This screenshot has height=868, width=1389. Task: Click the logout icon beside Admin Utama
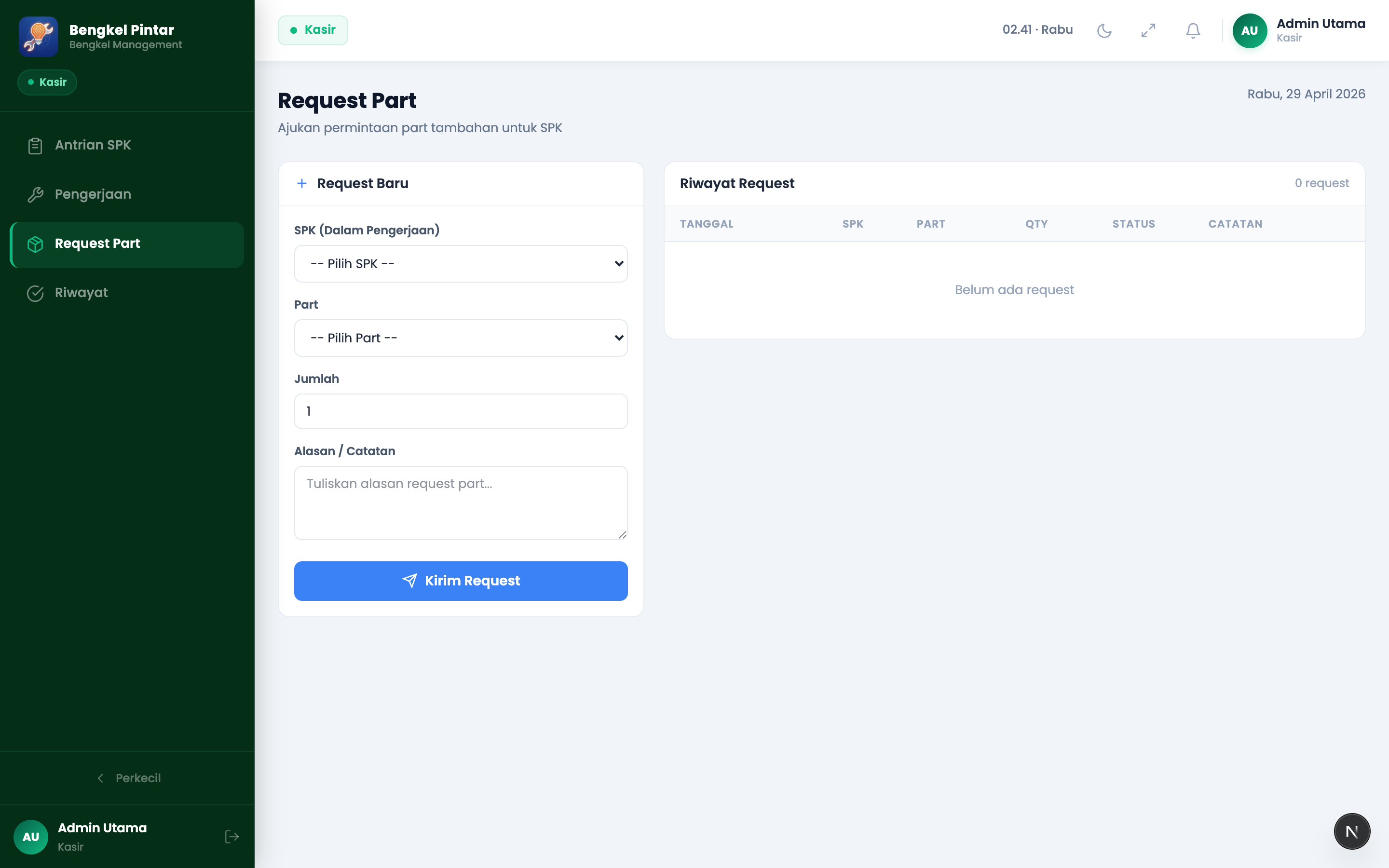point(232,837)
